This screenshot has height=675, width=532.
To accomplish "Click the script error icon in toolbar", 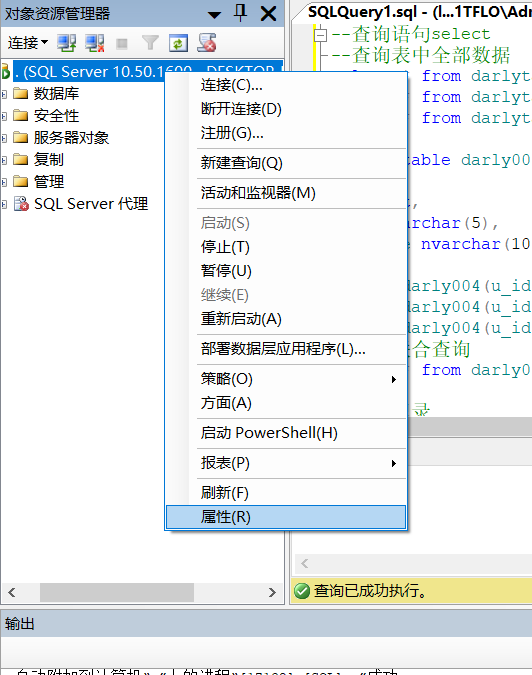I will (207, 43).
